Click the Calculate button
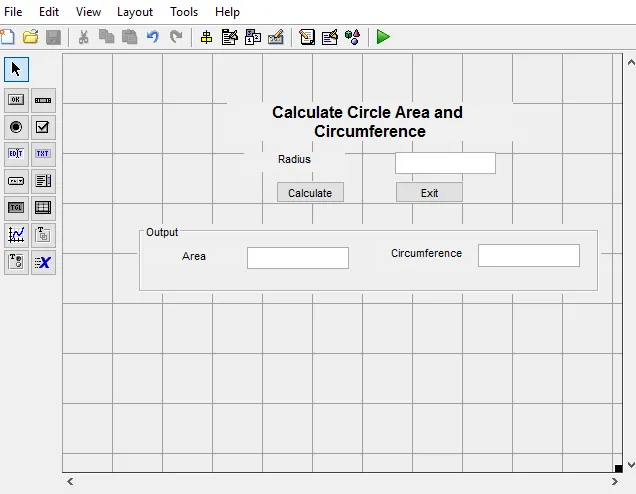 (310, 192)
